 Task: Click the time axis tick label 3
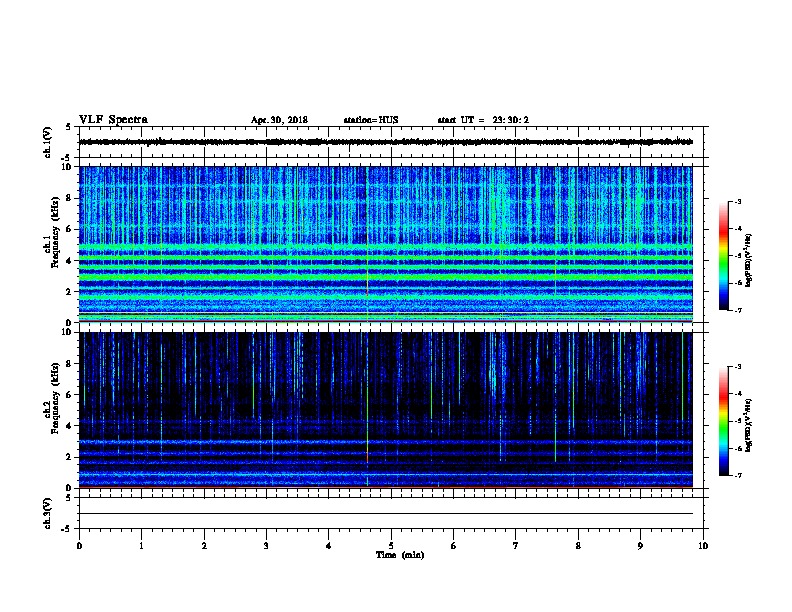(266, 546)
